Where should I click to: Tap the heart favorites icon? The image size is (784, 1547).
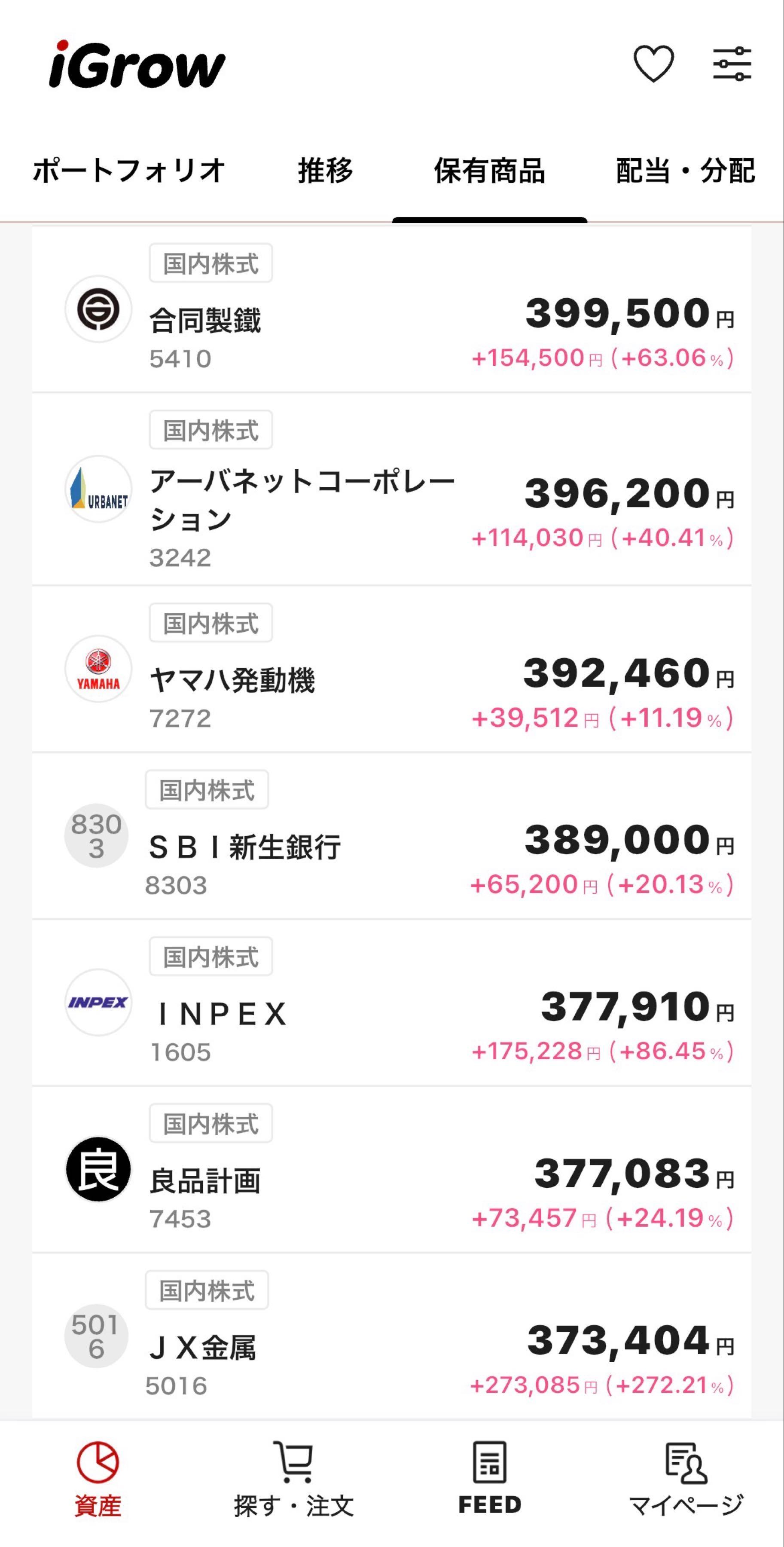[653, 64]
